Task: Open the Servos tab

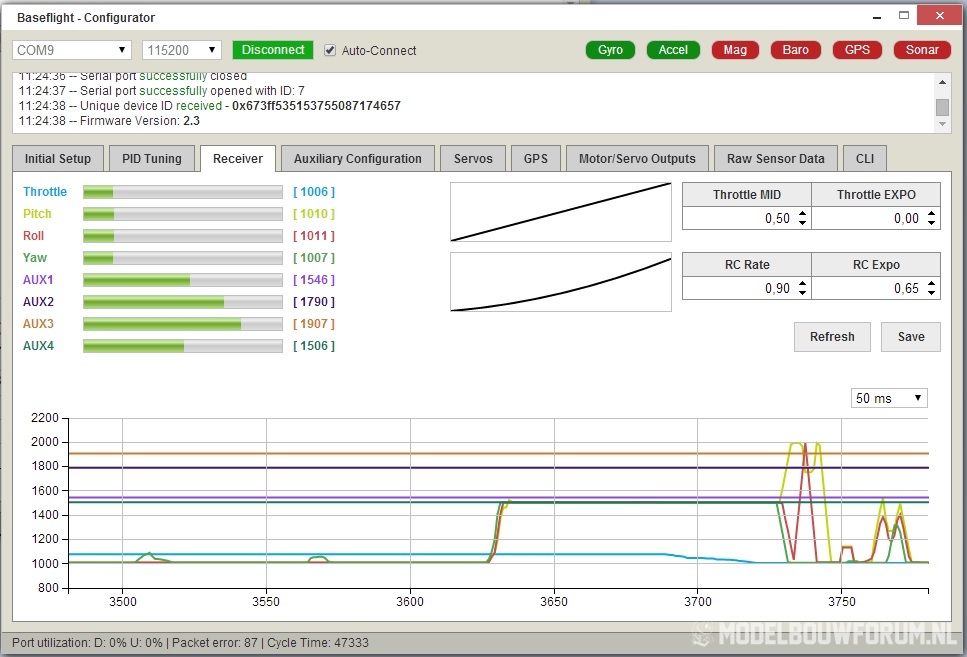Action: [x=473, y=159]
